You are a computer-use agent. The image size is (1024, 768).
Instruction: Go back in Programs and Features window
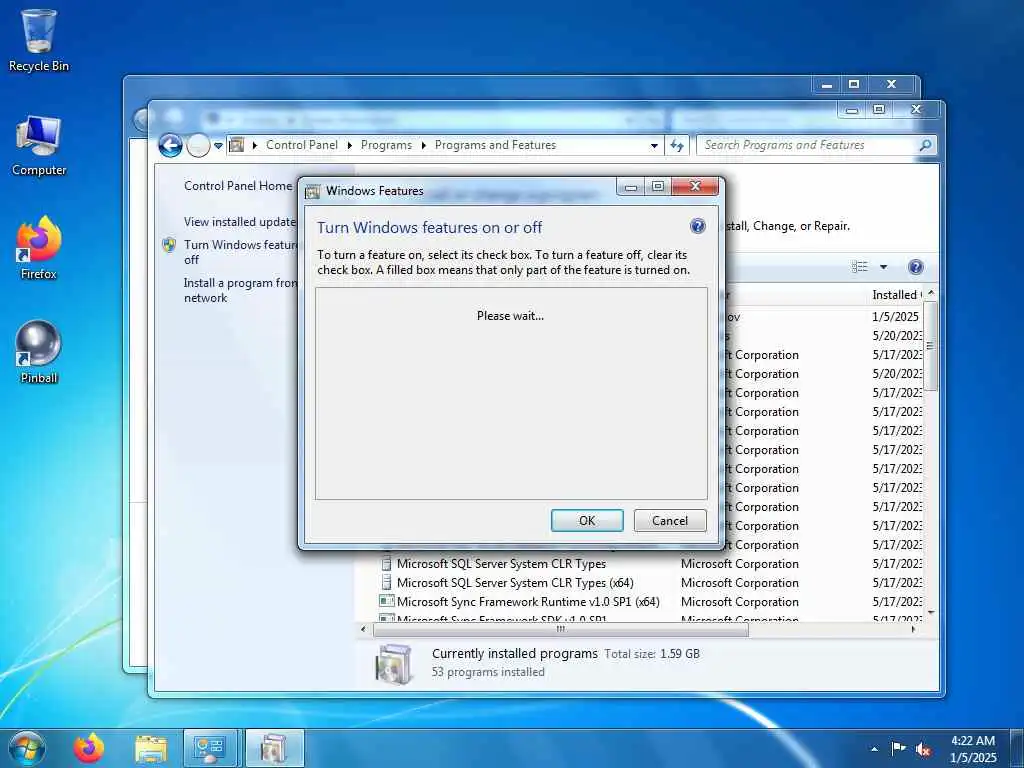(170, 146)
